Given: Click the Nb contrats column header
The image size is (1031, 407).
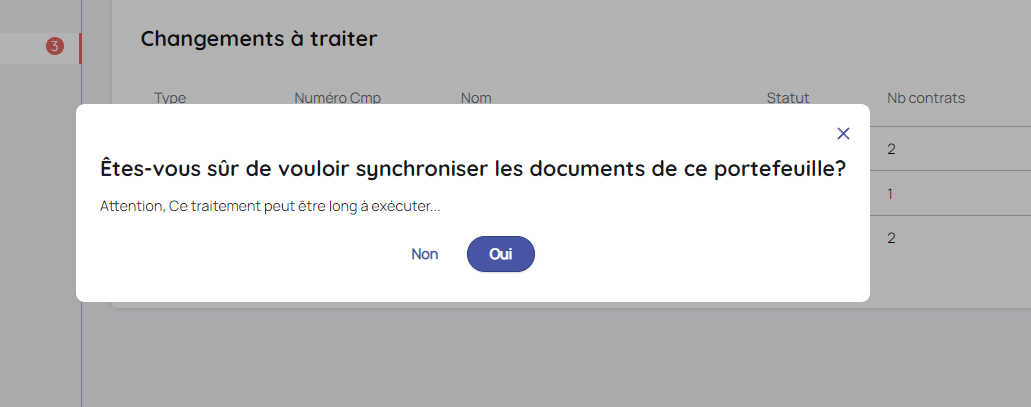Looking at the screenshot, I should tap(926, 98).
